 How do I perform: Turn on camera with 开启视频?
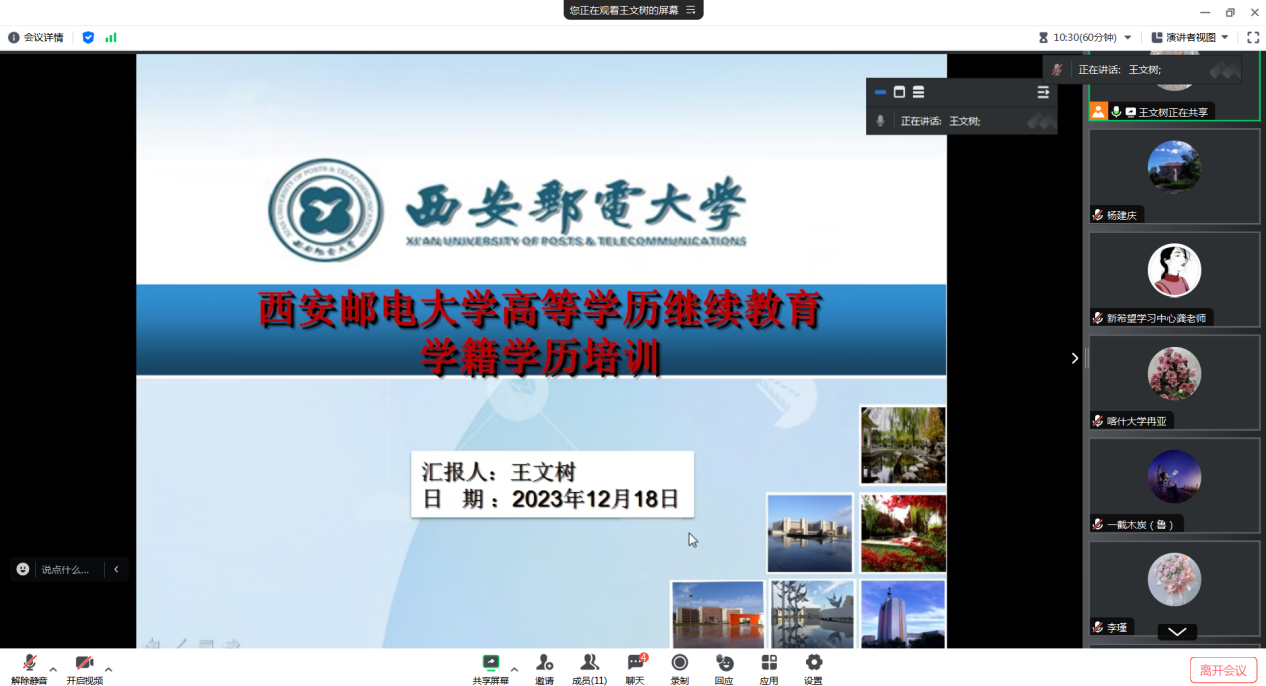pyautogui.click(x=84, y=668)
